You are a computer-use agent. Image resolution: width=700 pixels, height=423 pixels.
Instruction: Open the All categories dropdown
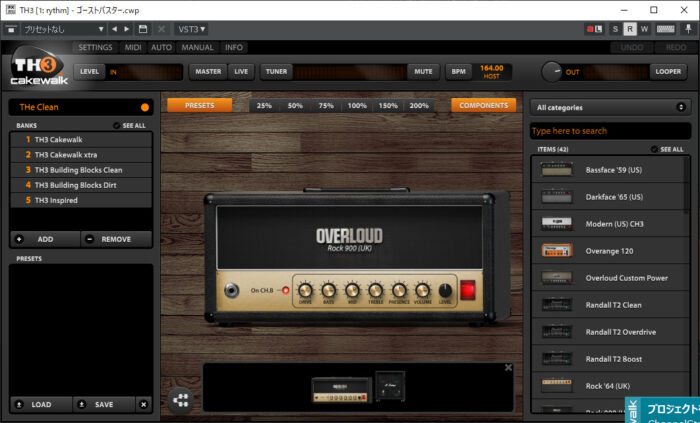point(610,108)
